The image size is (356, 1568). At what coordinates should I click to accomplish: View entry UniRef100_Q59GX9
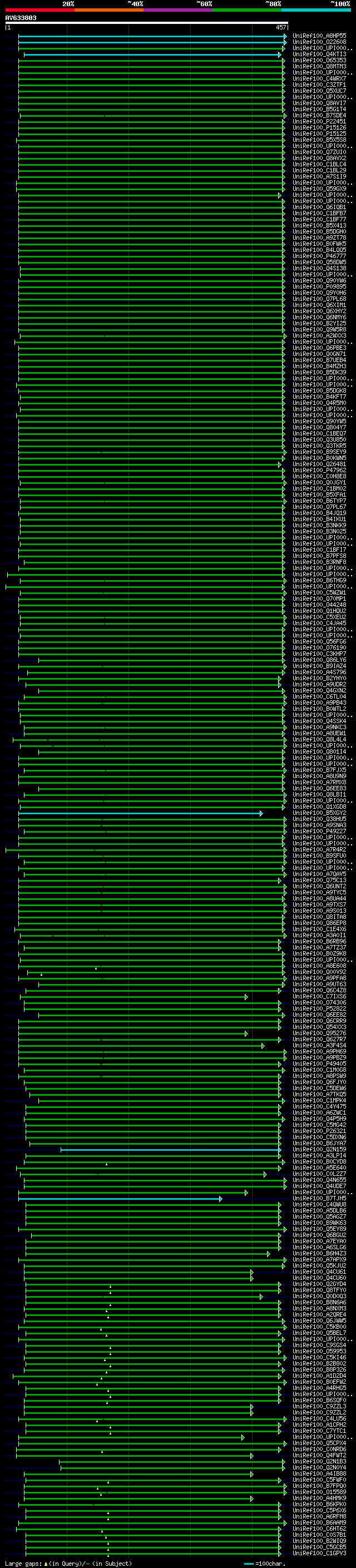[319, 189]
